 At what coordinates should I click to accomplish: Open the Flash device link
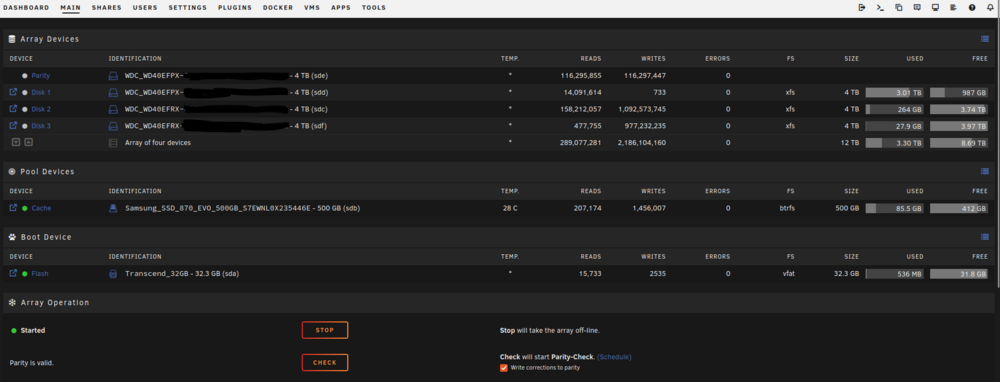point(40,274)
